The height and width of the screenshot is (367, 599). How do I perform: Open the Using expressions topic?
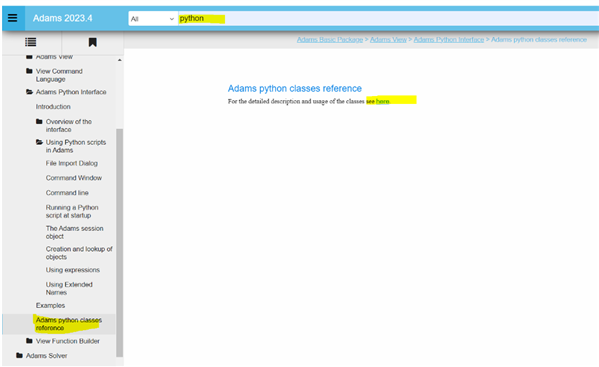[73, 270]
